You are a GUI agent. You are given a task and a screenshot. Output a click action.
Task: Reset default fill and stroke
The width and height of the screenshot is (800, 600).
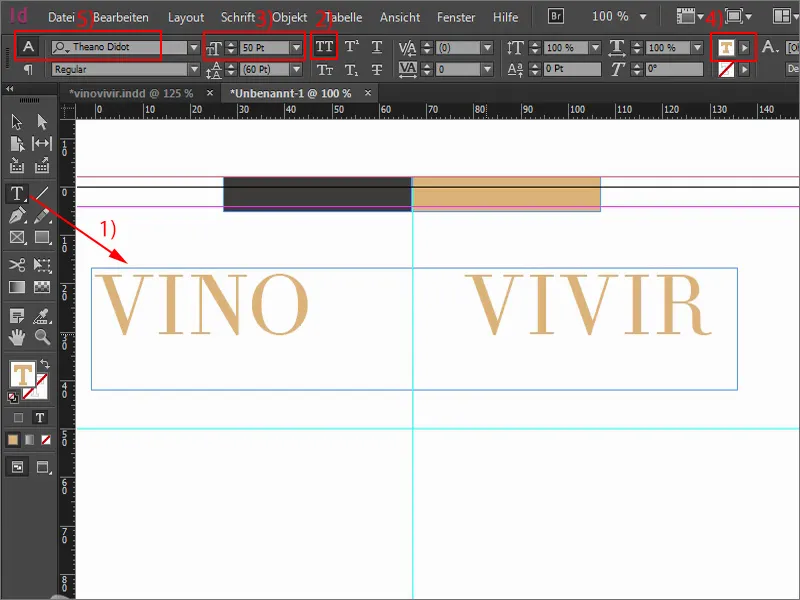click(12, 397)
